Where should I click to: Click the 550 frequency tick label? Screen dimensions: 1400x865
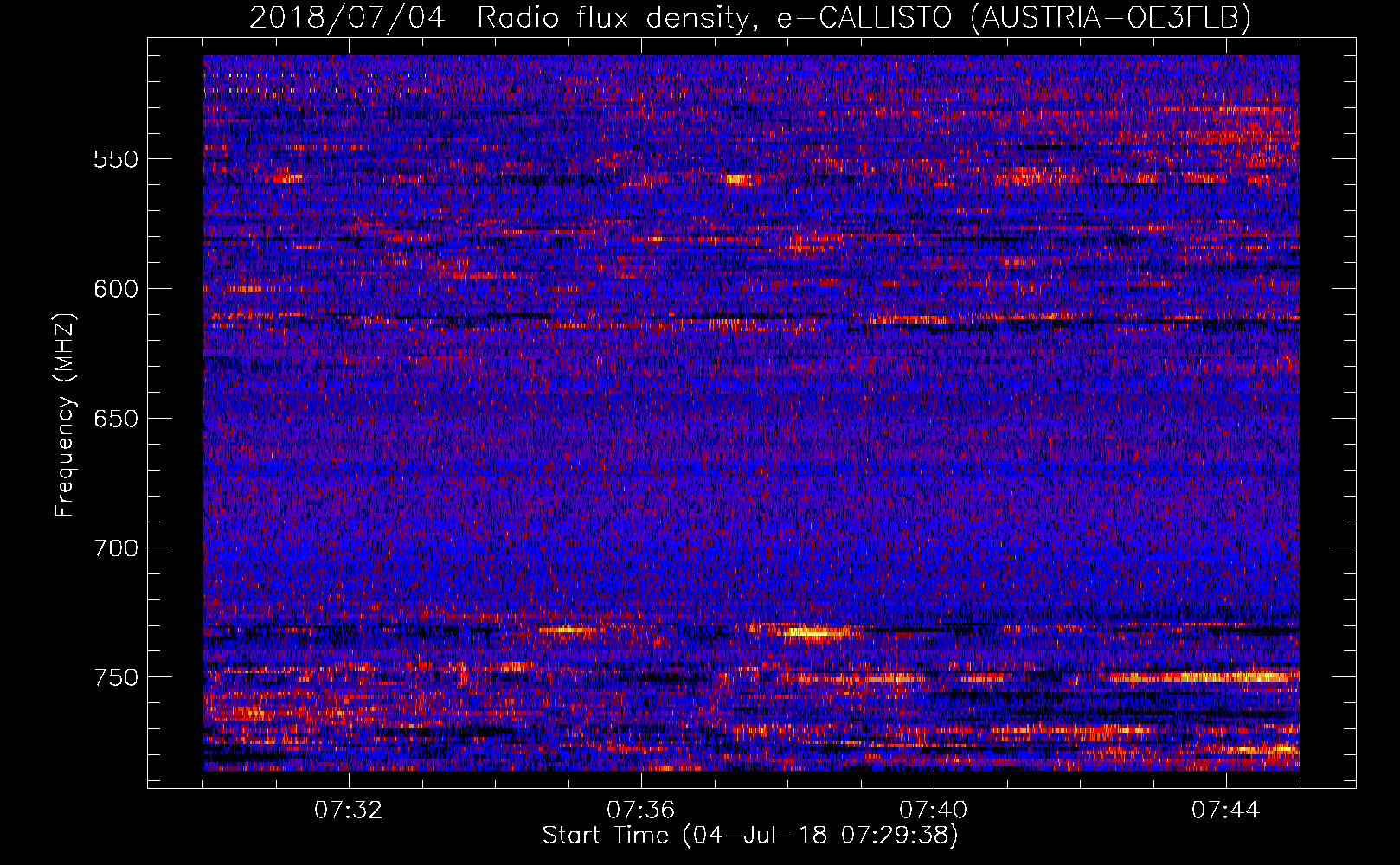pyautogui.click(x=116, y=159)
